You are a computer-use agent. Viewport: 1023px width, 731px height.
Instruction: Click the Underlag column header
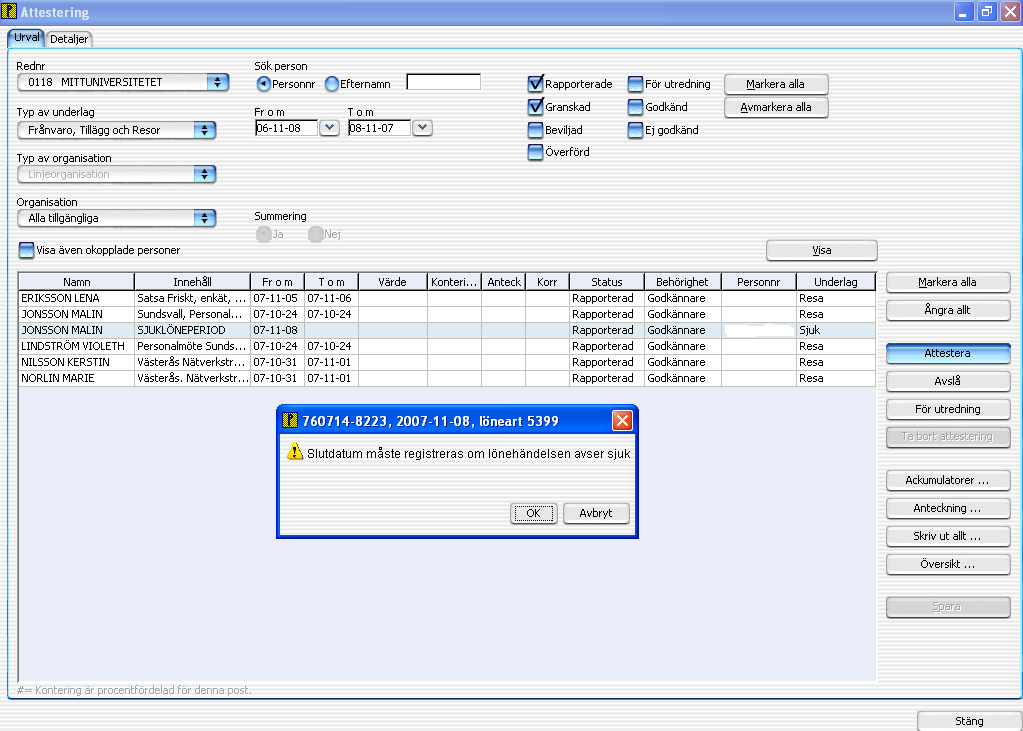[836, 282]
